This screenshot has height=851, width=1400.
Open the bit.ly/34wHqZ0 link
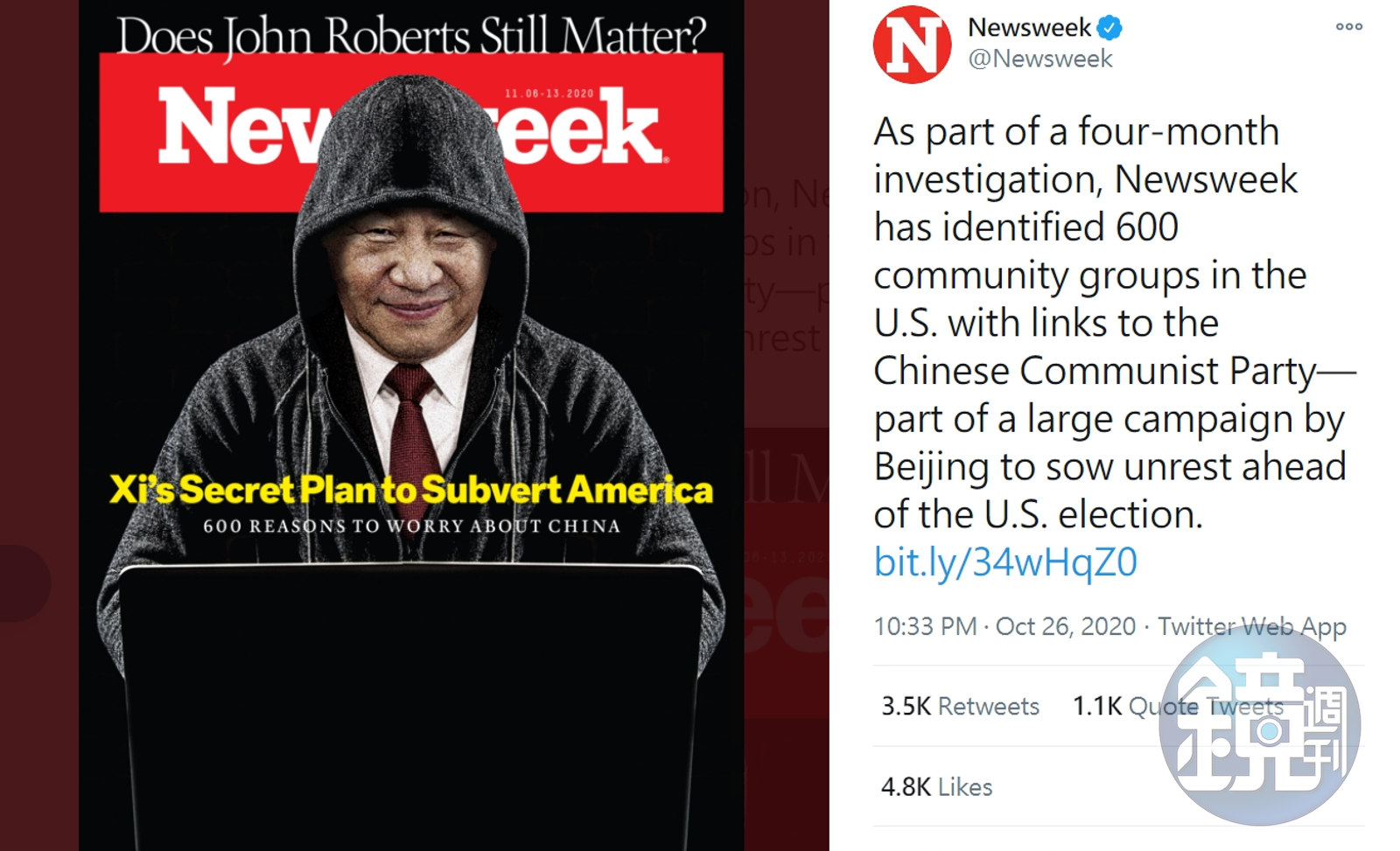(1005, 562)
